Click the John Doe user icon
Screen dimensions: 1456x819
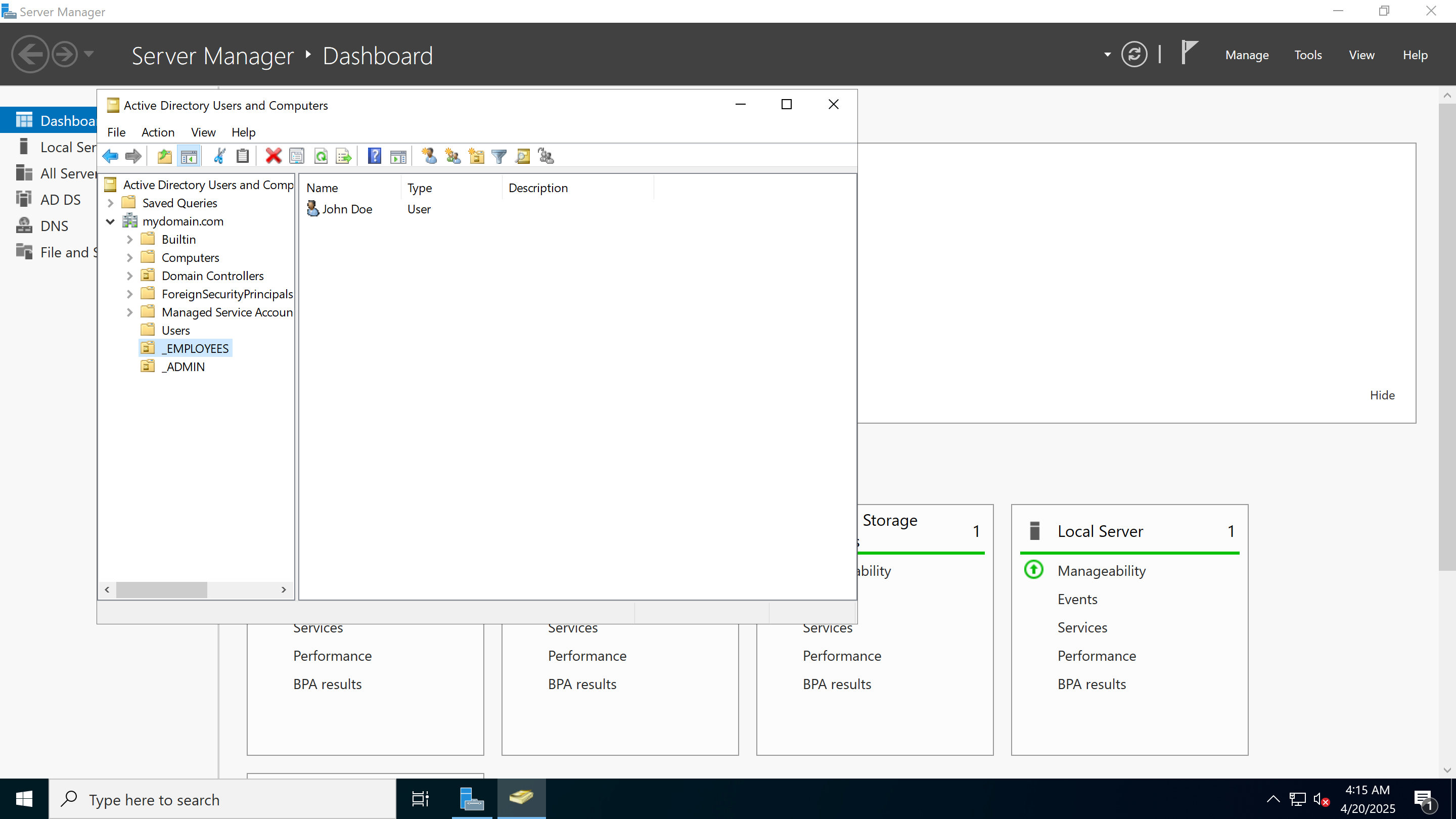pyautogui.click(x=312, y=209)
